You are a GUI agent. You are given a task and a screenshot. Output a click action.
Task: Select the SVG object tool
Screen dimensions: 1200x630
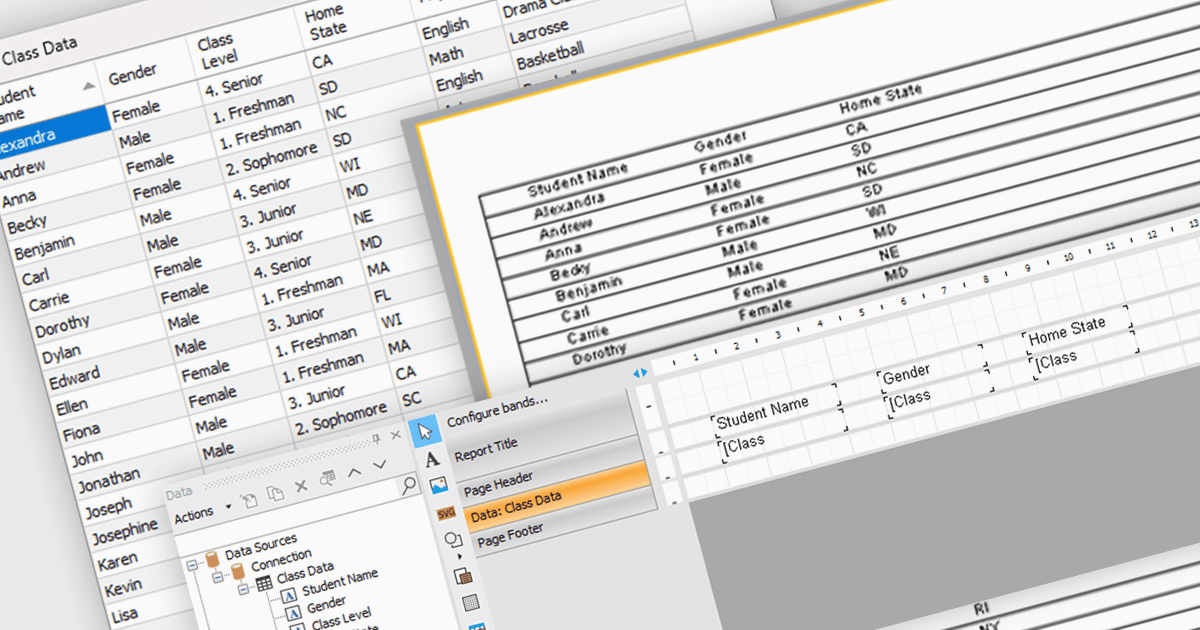click(x=446, y=513)
